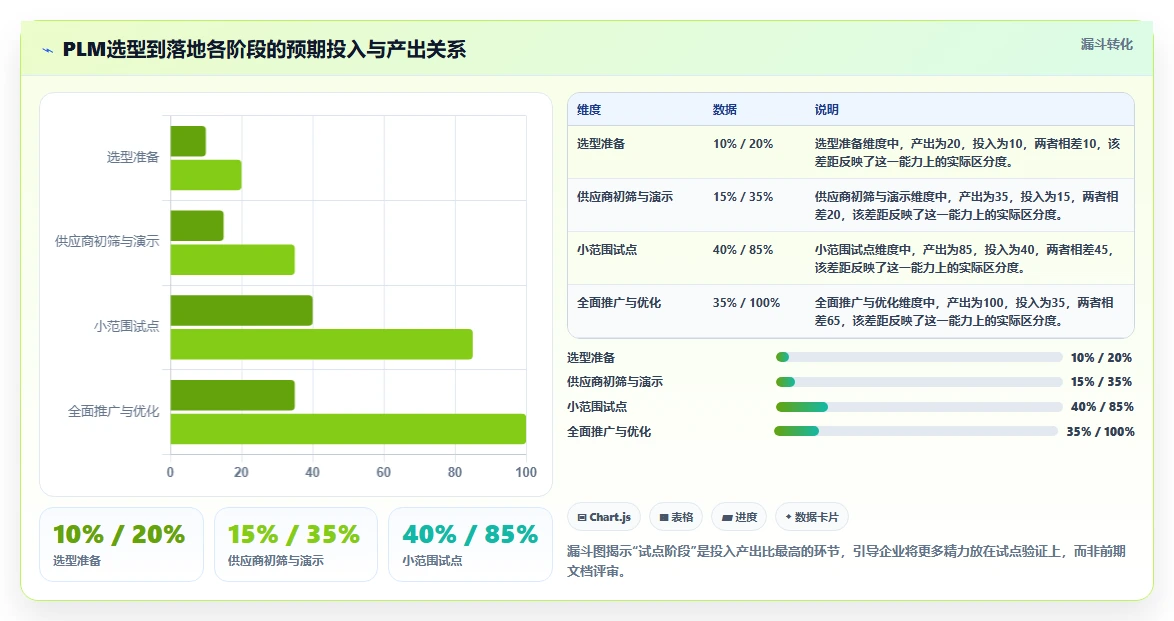1174x621 pixels.
Task: Click the 数据 column header
Action: (724, 109)
